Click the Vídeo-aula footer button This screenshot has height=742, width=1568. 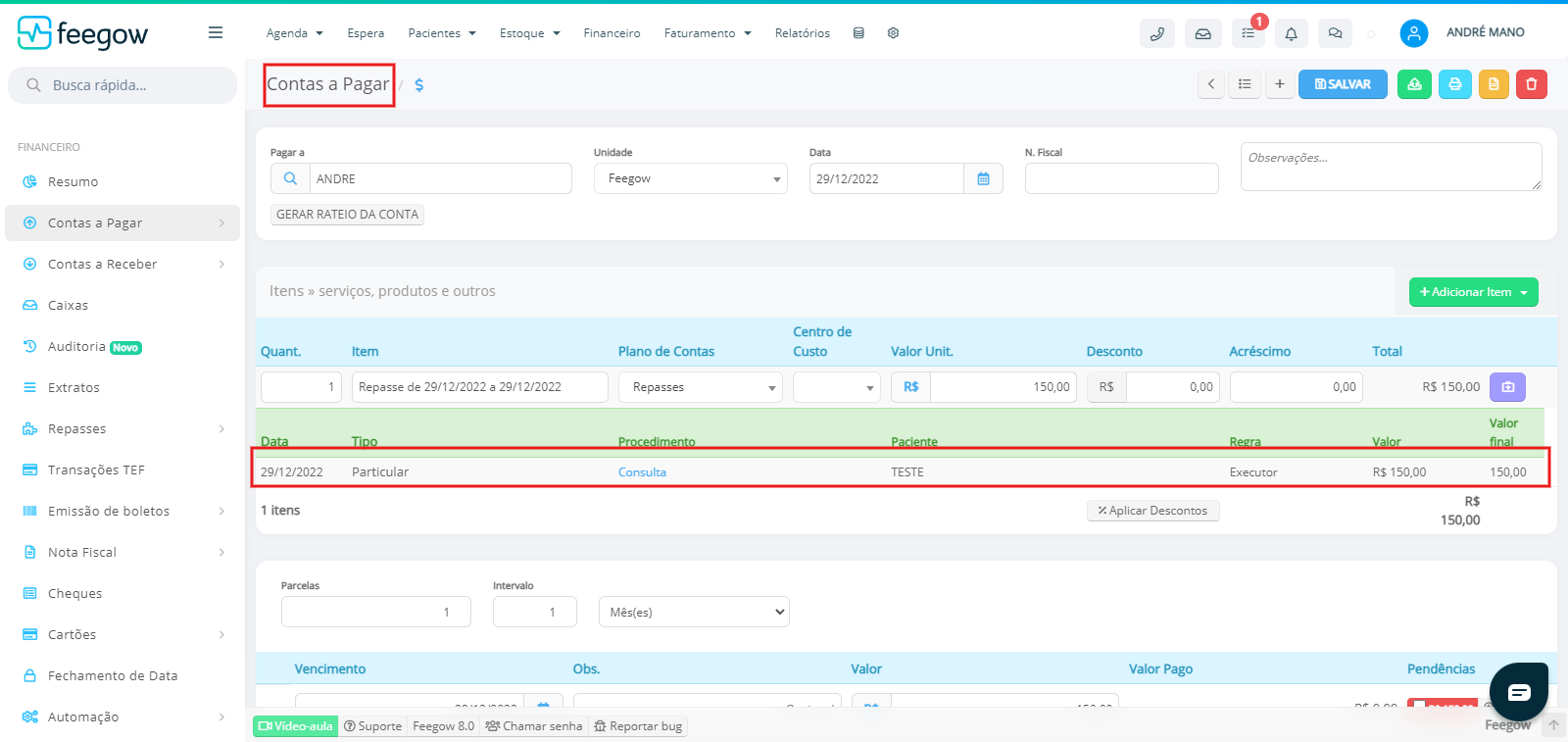(x=295, y=726)
